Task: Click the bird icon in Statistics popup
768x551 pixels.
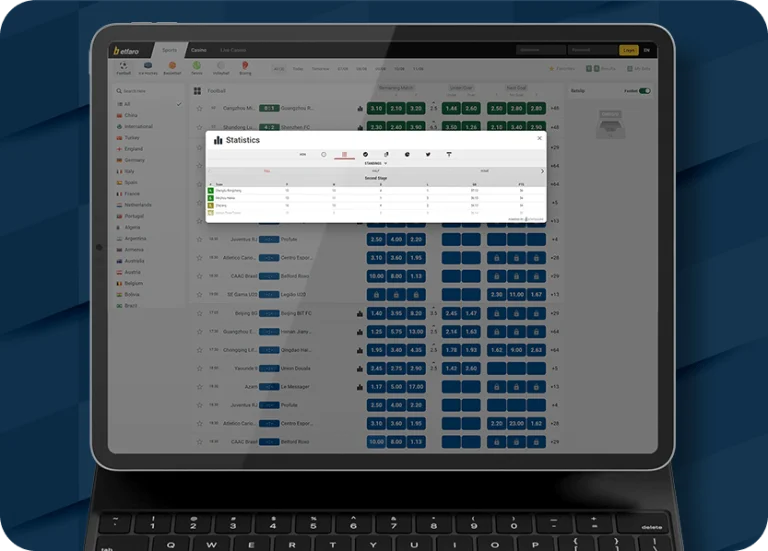Action: (x=428, y=154)
